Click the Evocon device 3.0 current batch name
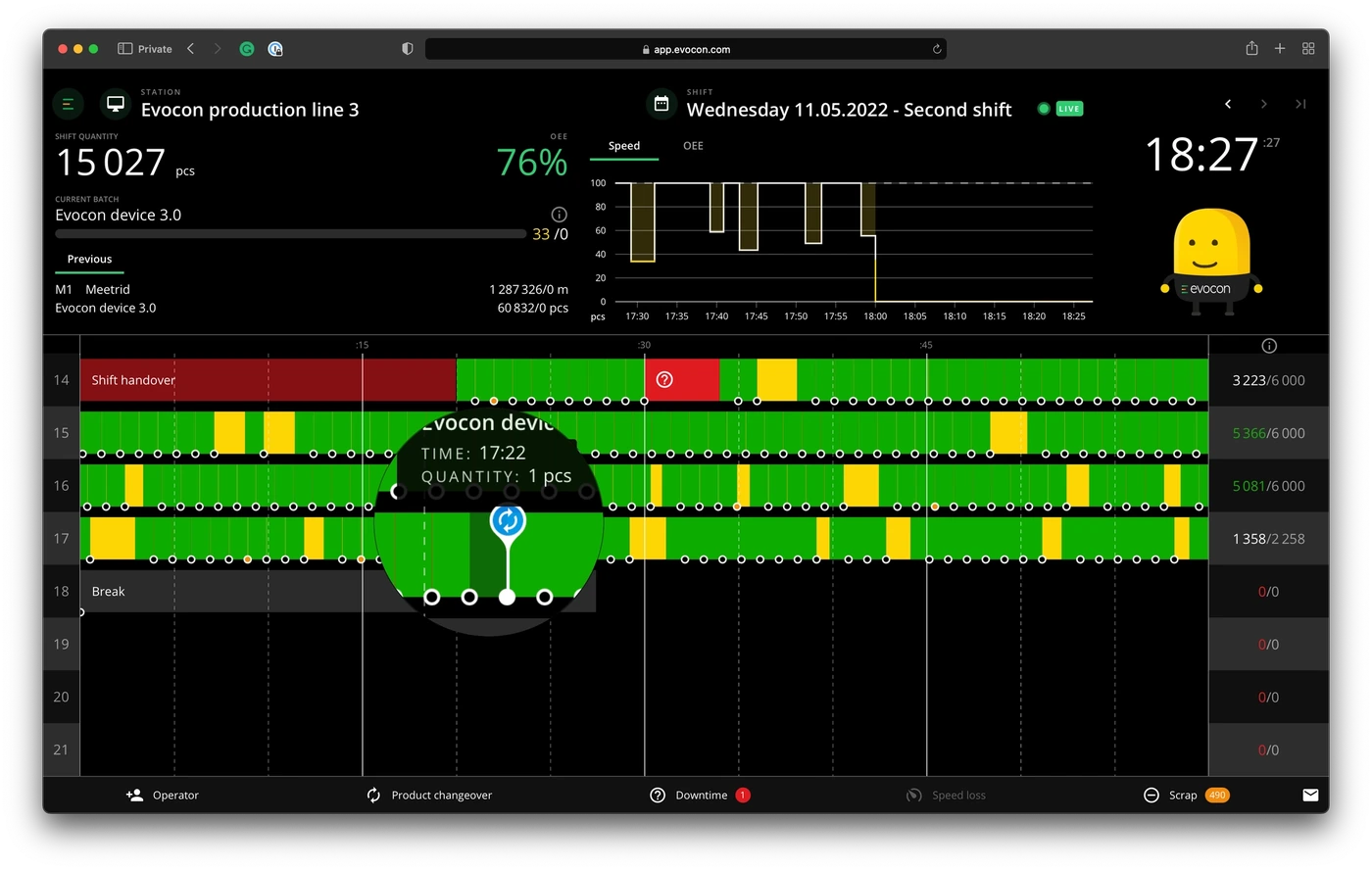The width and height of the screenshot is (1372, 870). (x=118, y=216)
